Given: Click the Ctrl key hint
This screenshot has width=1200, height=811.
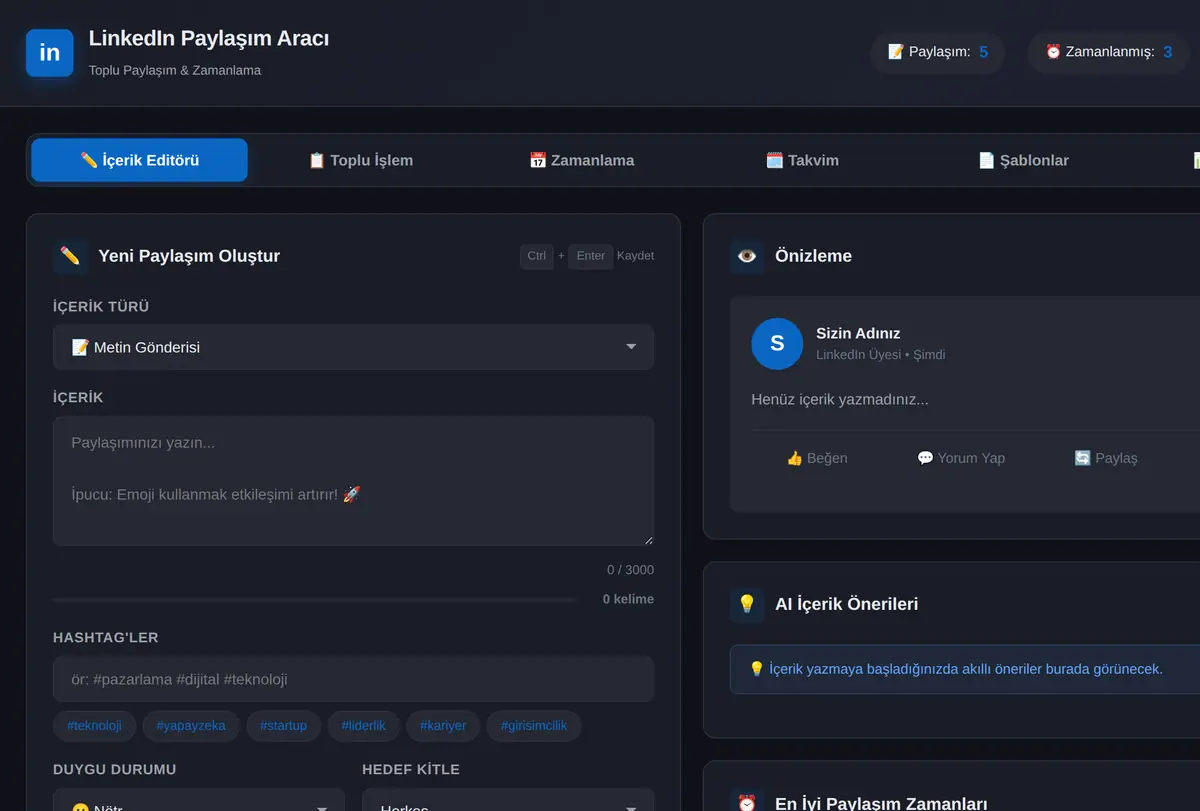Looking at the screenshot, I should pos(537,256).
